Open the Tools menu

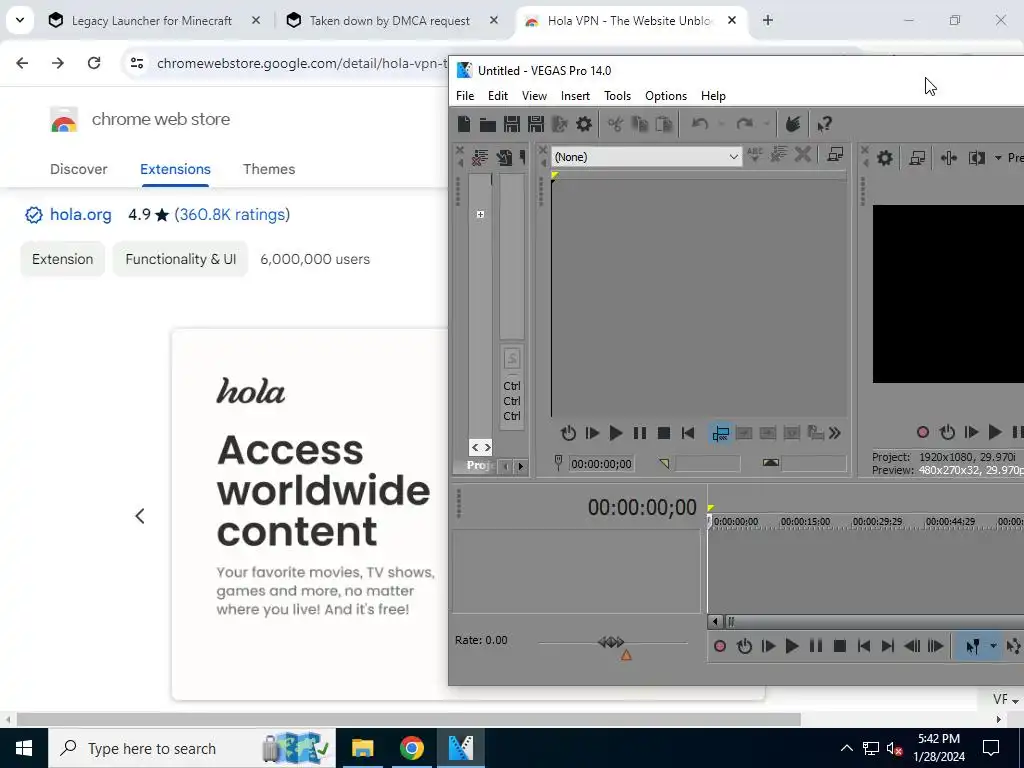coord(617,95)
